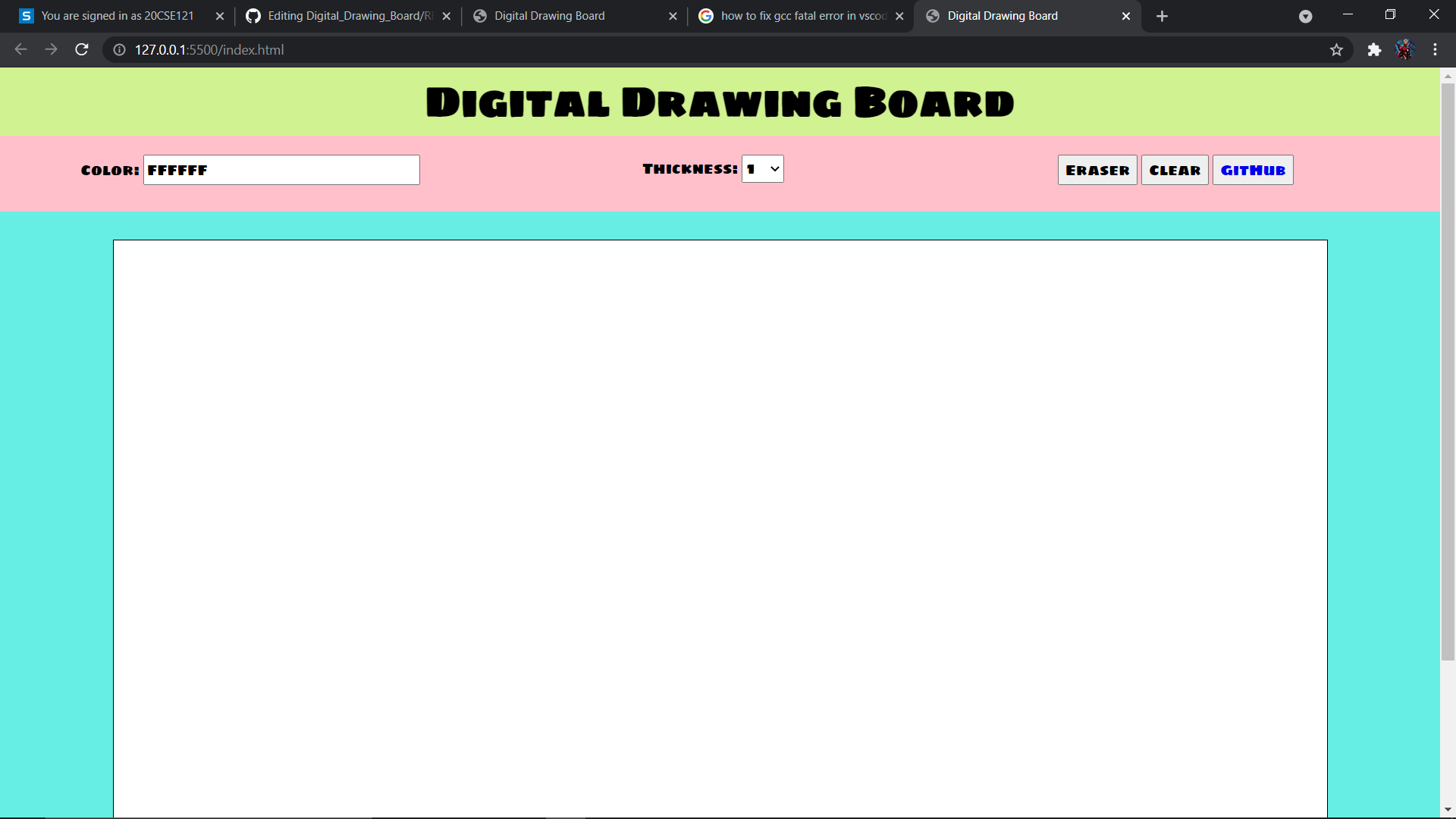This screenshot has height=819, width=1456.
Task: Click the page Reload icon
Action: coord(81,49)
